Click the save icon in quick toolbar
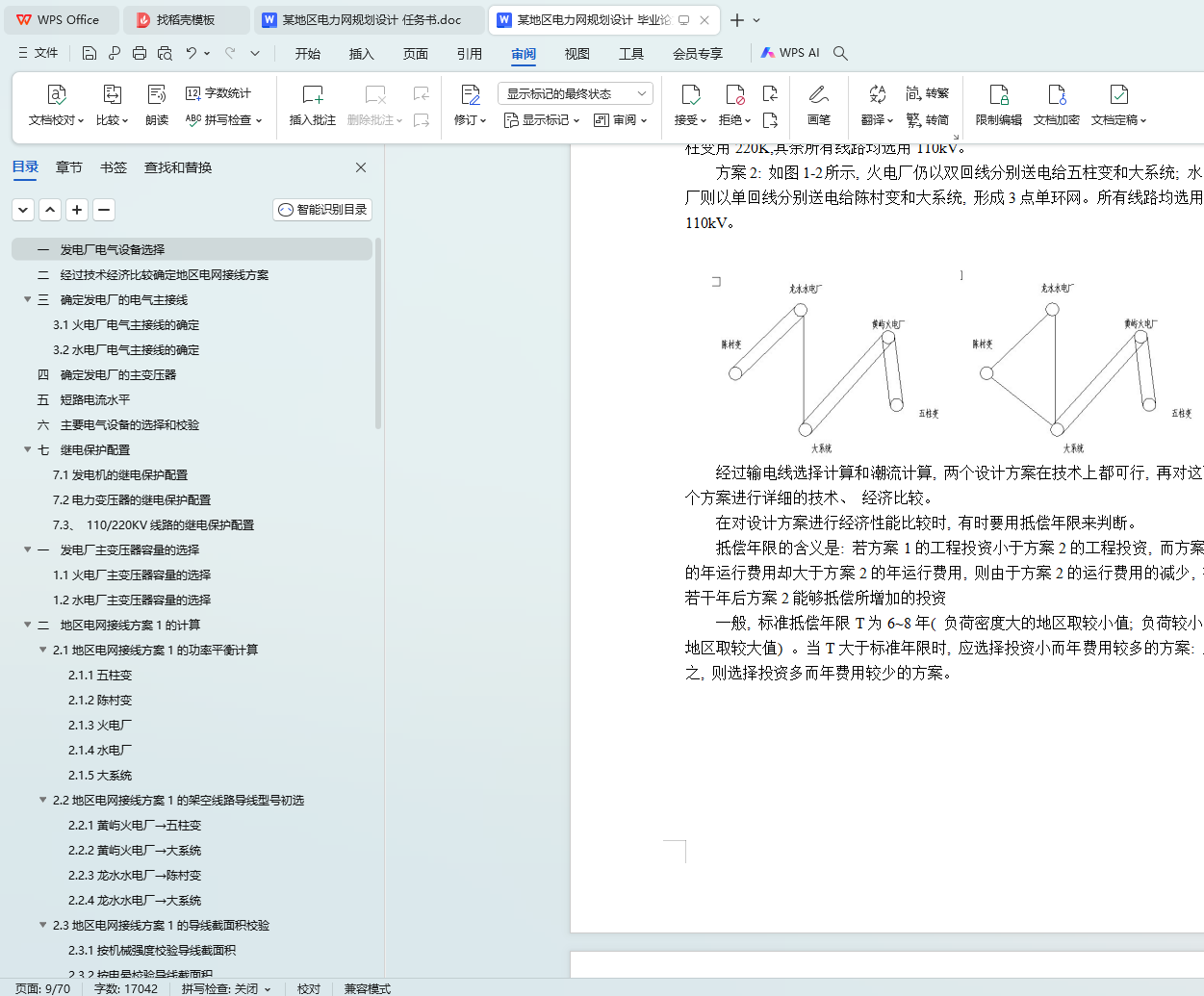The width and height of the screenshot is (1204, 996). pos(90,53)
